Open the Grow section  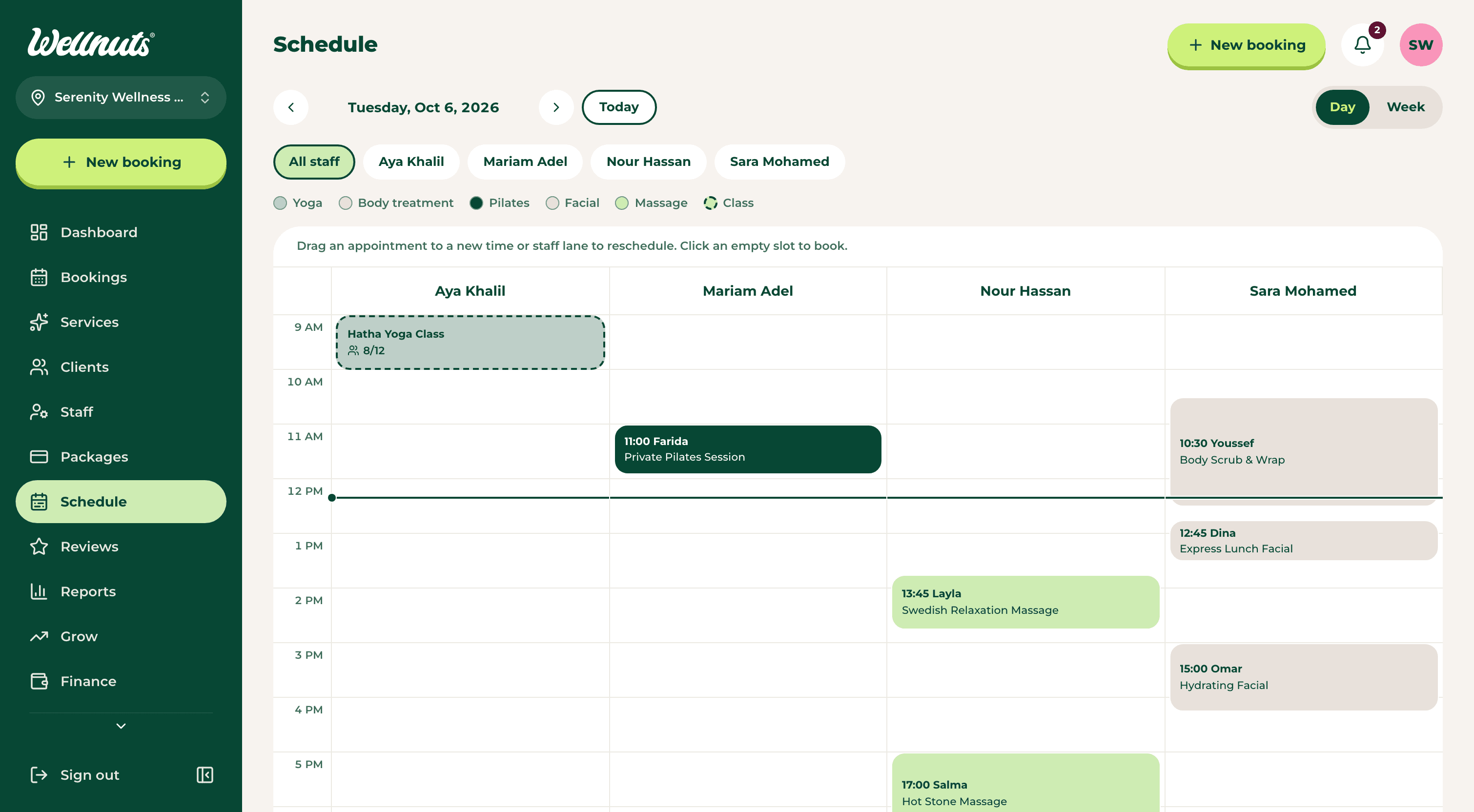121,636
